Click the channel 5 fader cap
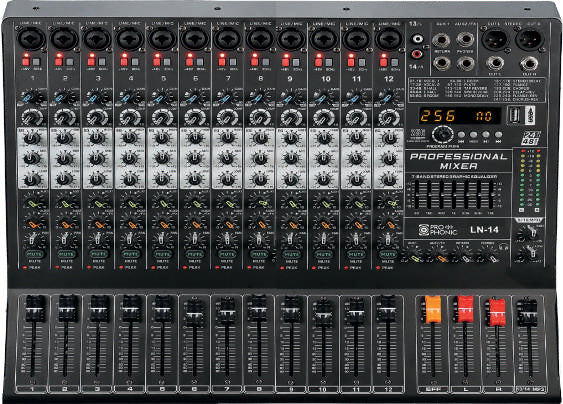Viewport: 563px width, 404px height. pos(162,308)
